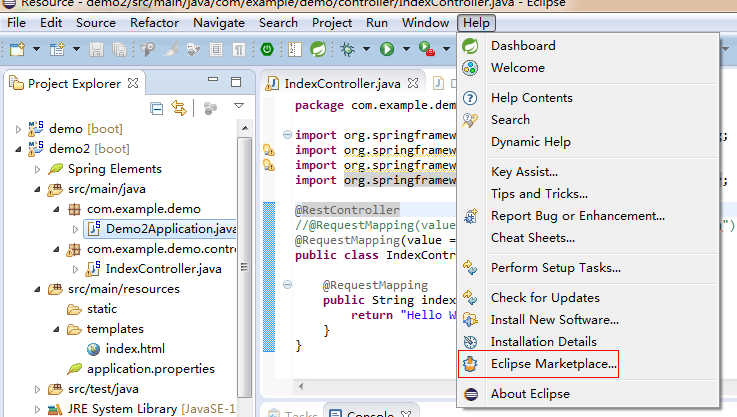
Task: Collapse the import block fold marker
Action: click(287, 135)
